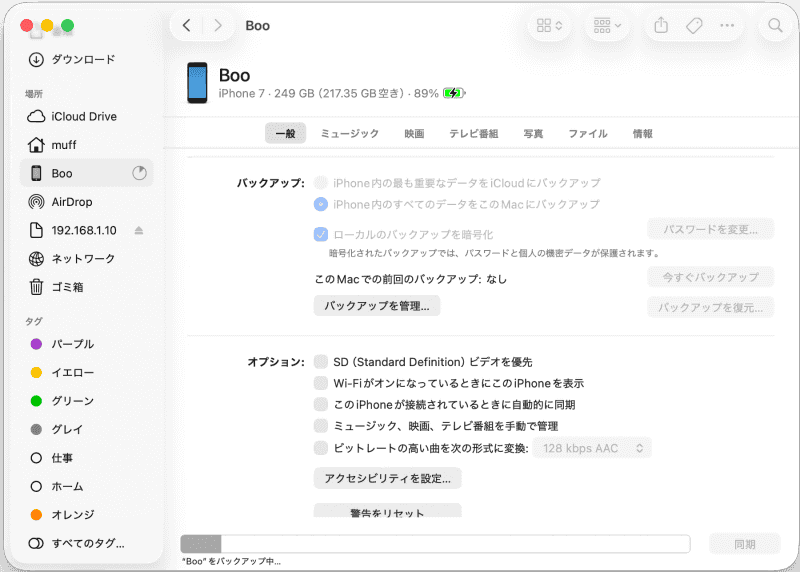Switch to the ファイル tab
Screen dimensions: 800x572
point(588,134)
